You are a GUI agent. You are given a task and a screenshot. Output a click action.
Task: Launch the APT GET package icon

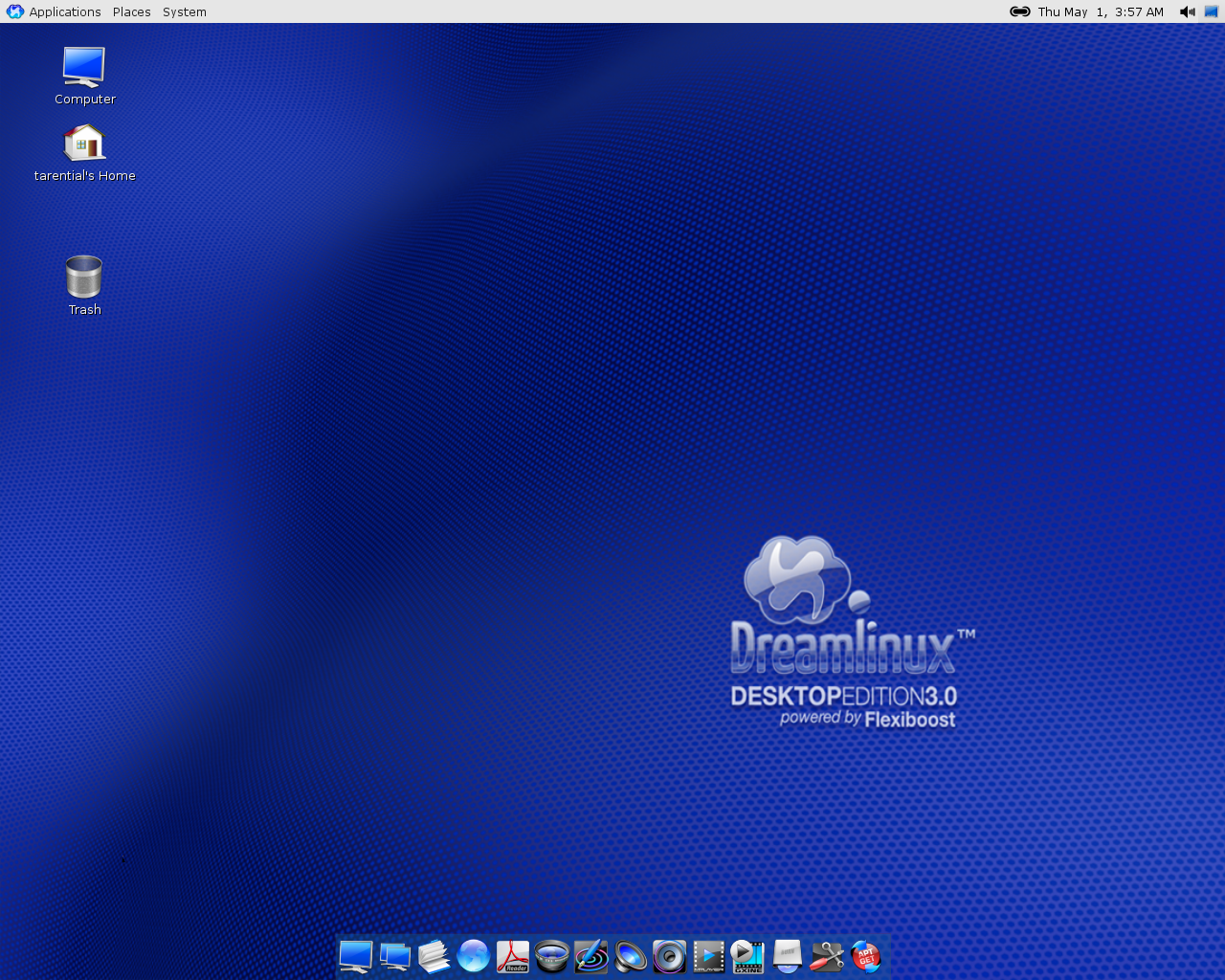click(865, 956)
